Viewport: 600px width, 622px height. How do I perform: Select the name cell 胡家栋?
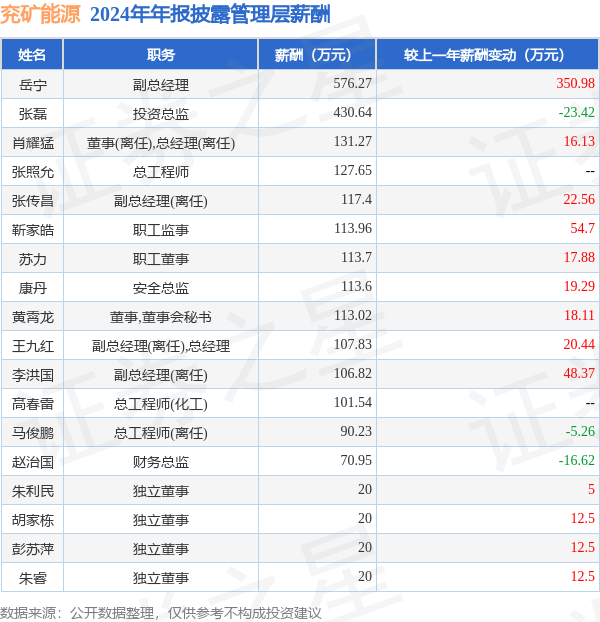click(x=33, y=520)
